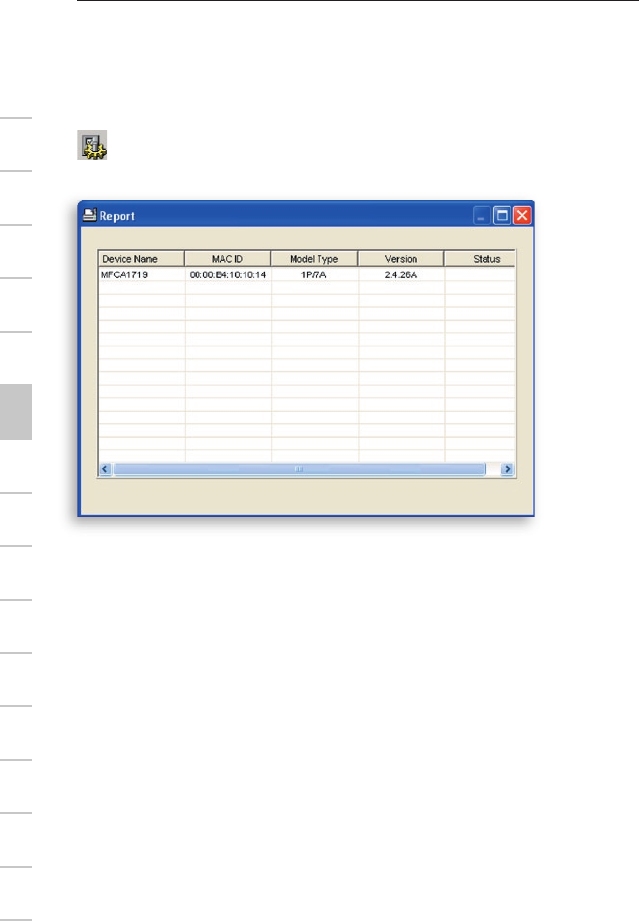
Task: Sort by Device Name column header
Action: point(141,258)
